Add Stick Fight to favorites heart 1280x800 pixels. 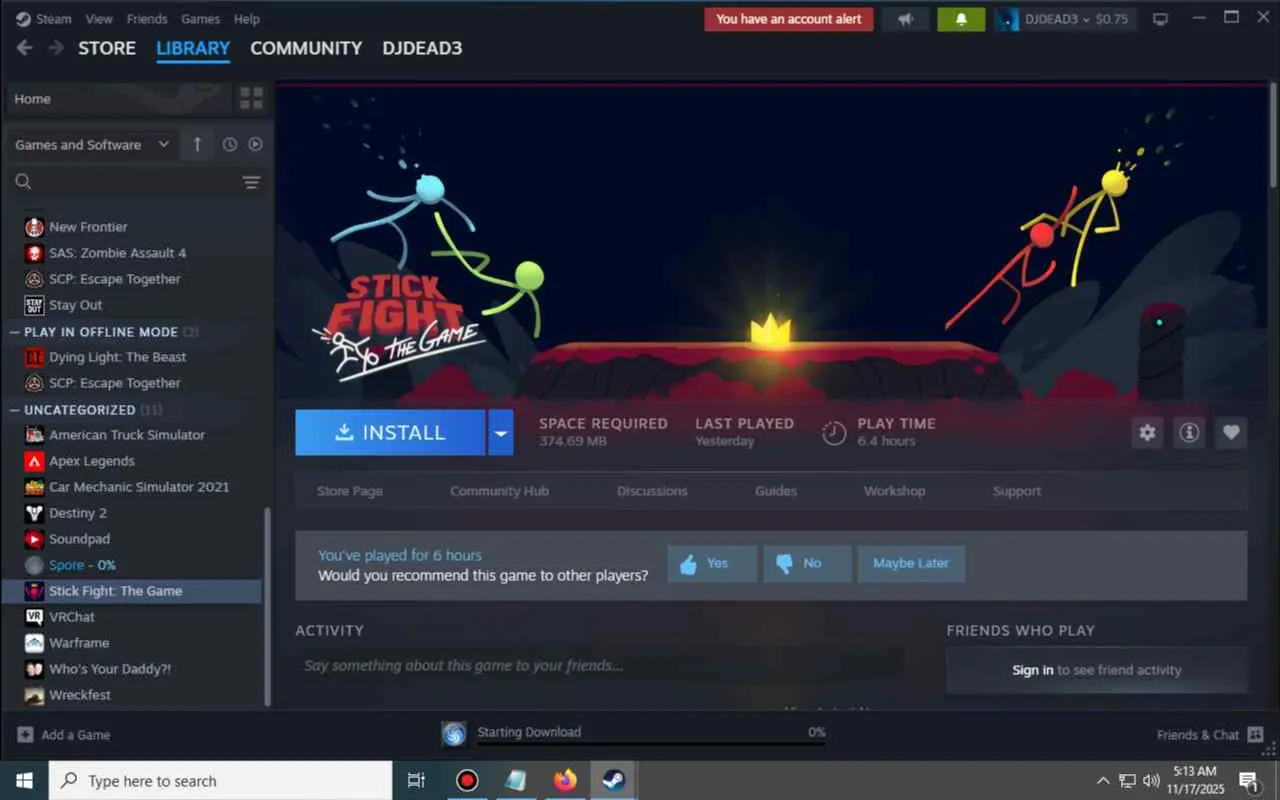click(1231, 433)
